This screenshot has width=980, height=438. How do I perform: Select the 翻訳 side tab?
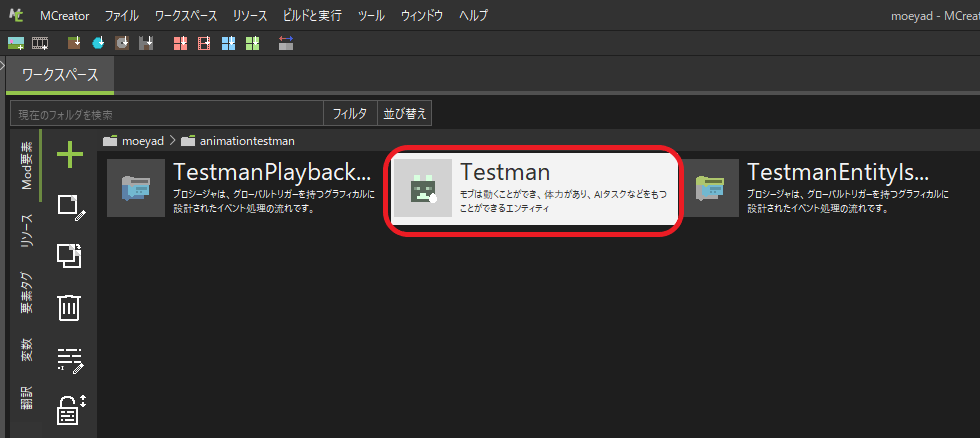pyautogui.click(x=26, y=397)
